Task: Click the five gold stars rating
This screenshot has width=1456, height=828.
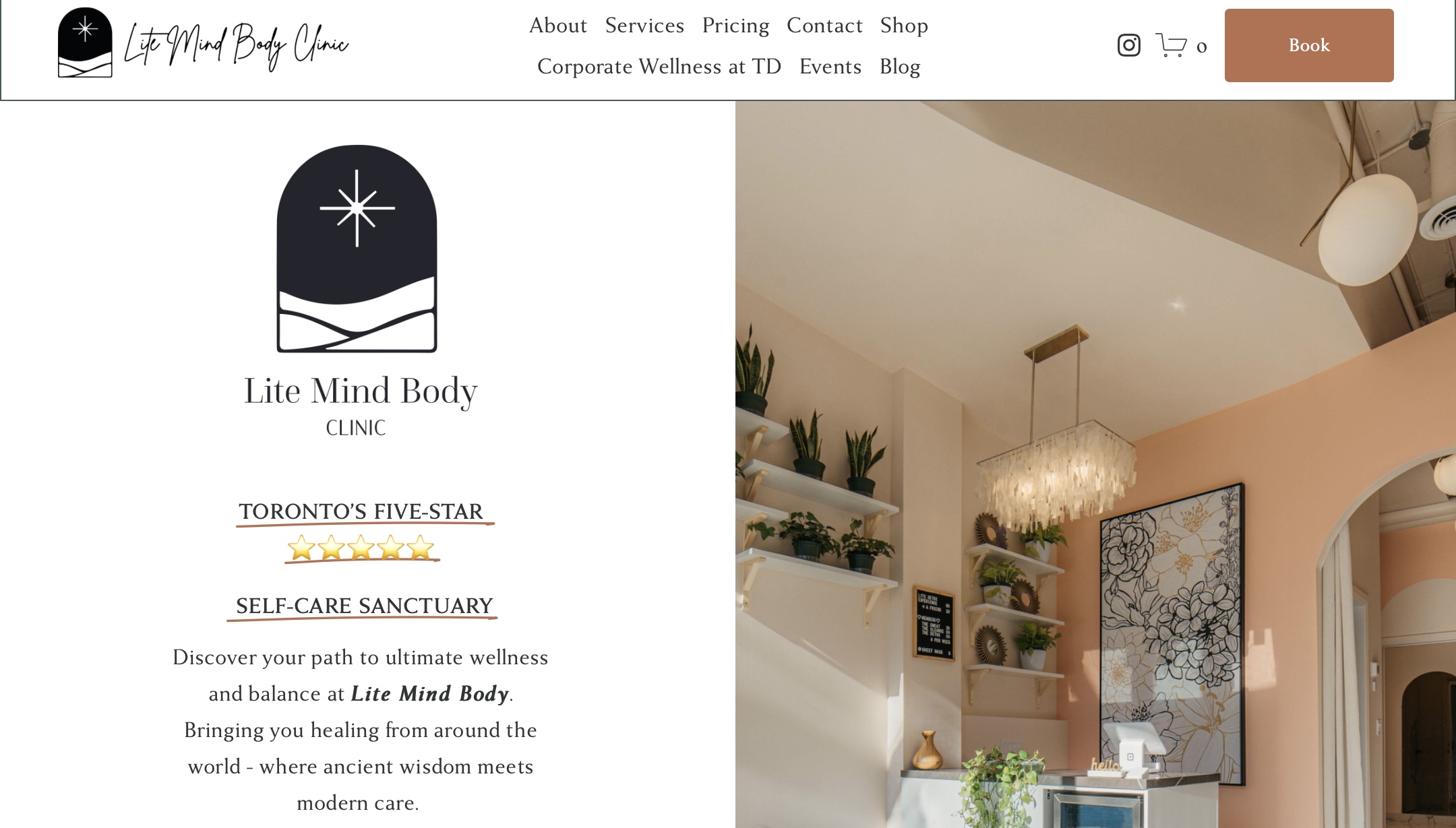Action: 361,548
